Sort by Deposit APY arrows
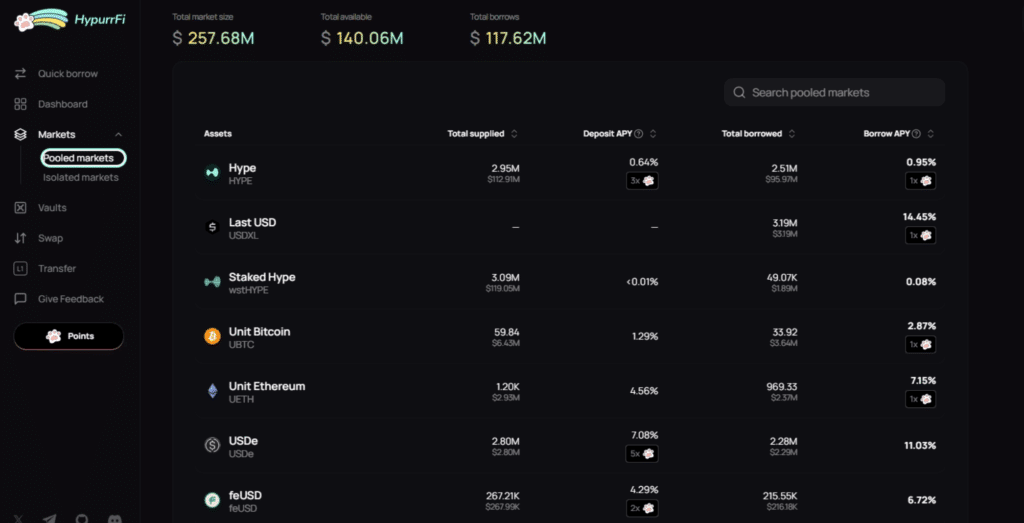The width and height of the screenshot is (1024, 523). tap(653, 134)
